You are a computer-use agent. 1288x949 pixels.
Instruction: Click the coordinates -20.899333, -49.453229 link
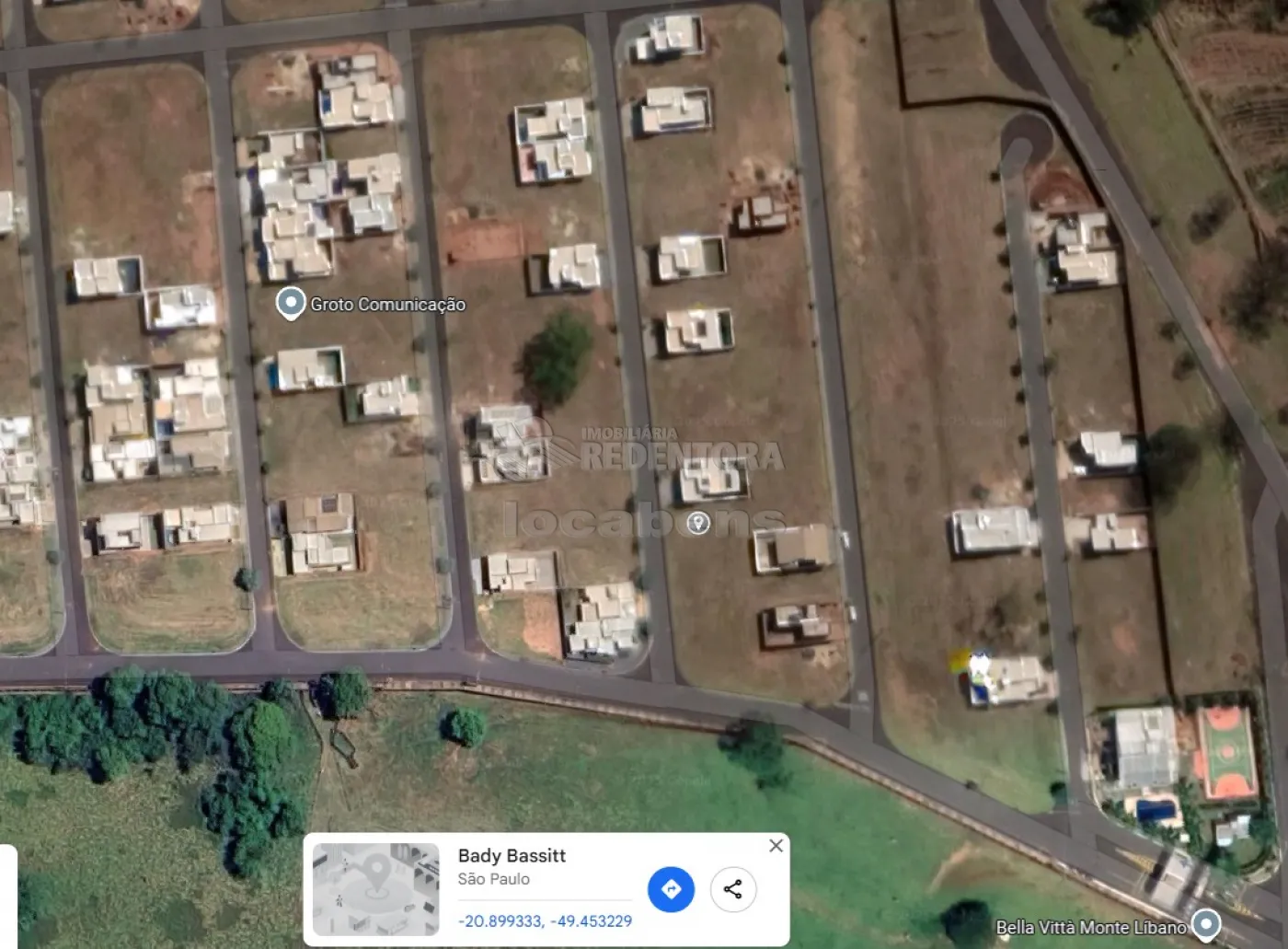[545, 920]
